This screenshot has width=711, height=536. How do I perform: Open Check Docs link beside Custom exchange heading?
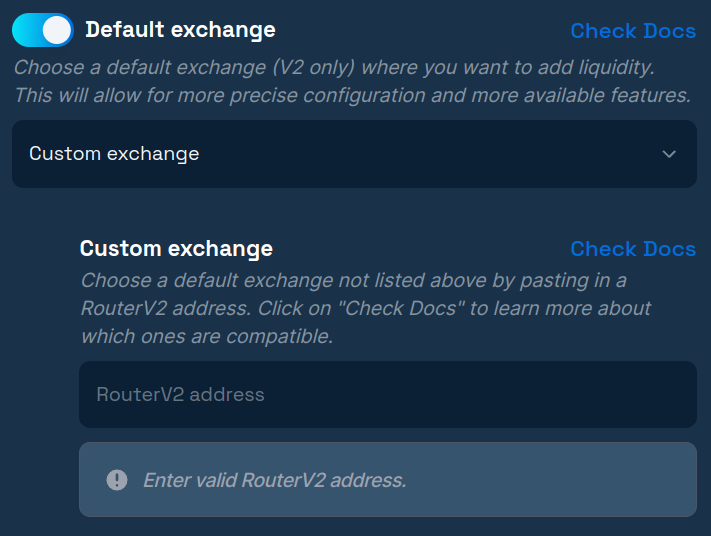tap(632, 249)
